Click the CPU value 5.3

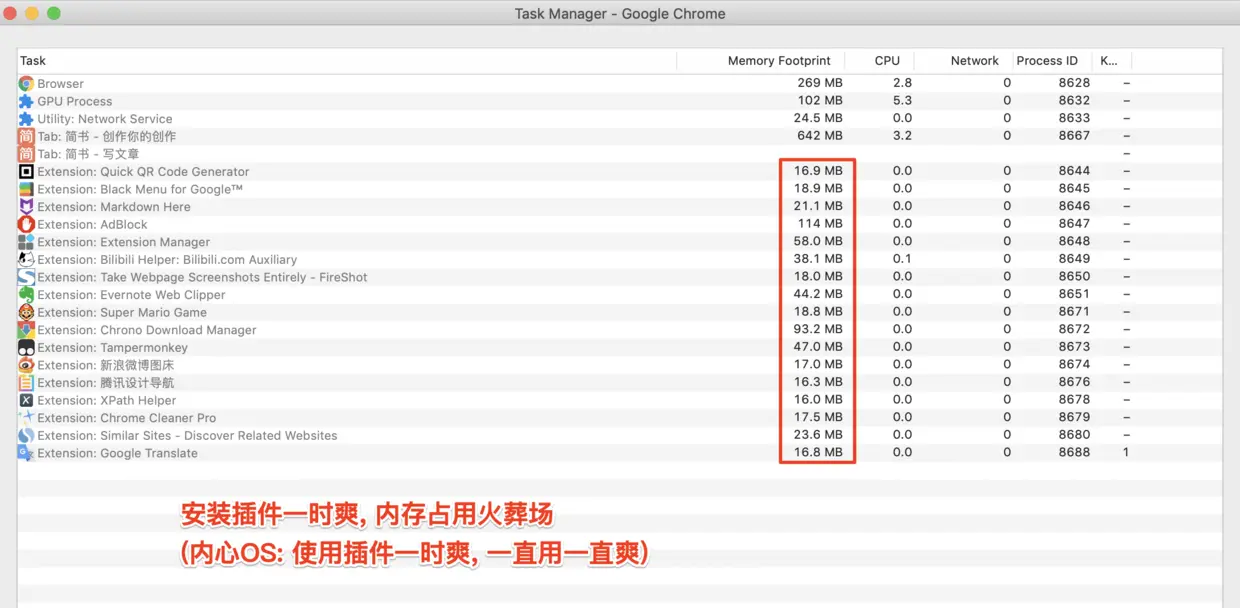coord(903,101)
